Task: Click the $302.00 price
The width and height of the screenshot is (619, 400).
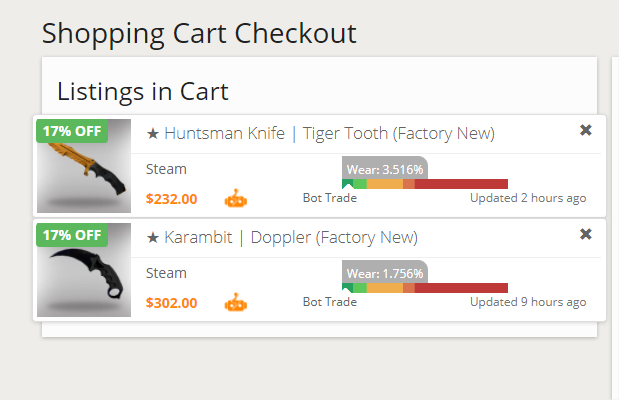Action: 171,302
